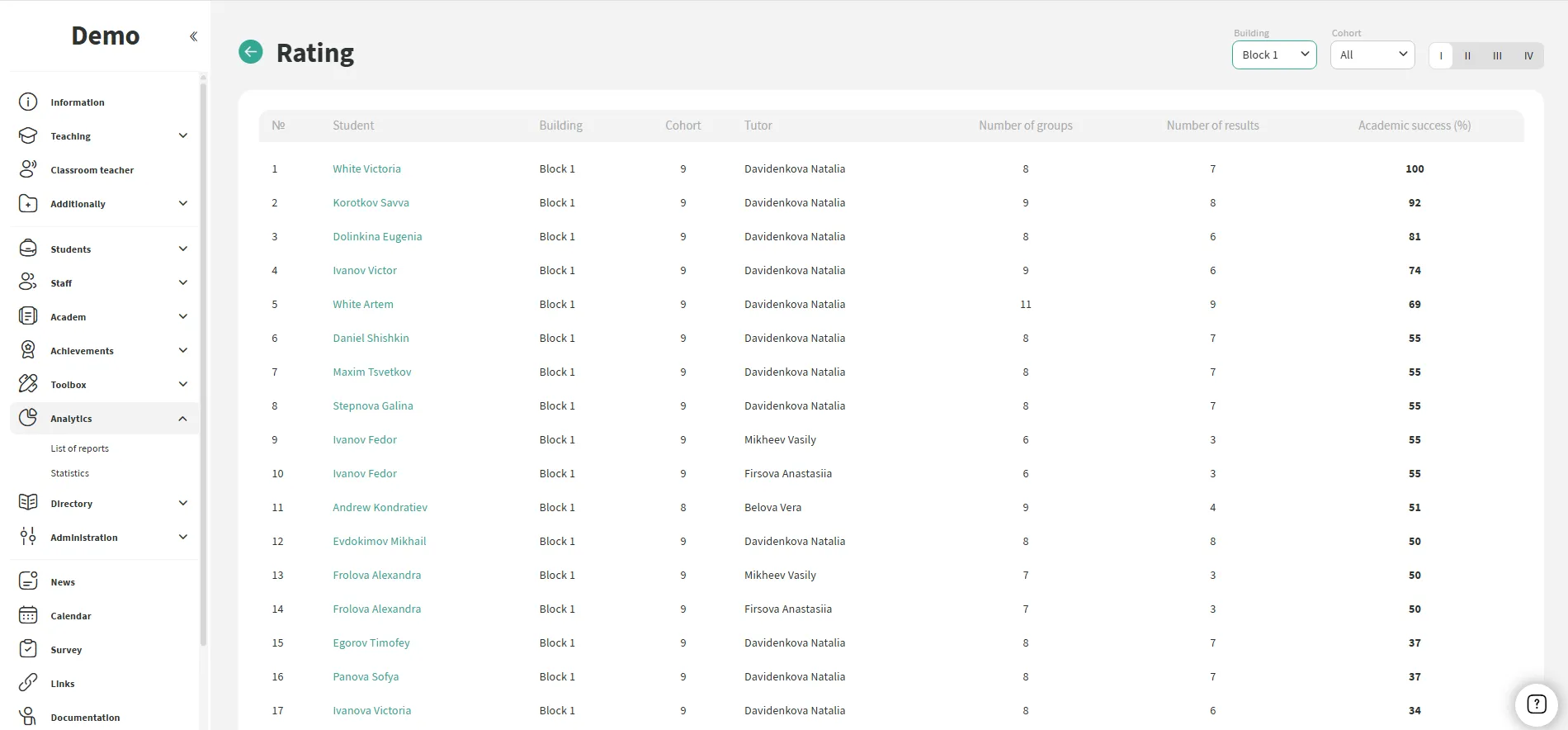Switch to period II toggle

click(x=1467, y=56)
